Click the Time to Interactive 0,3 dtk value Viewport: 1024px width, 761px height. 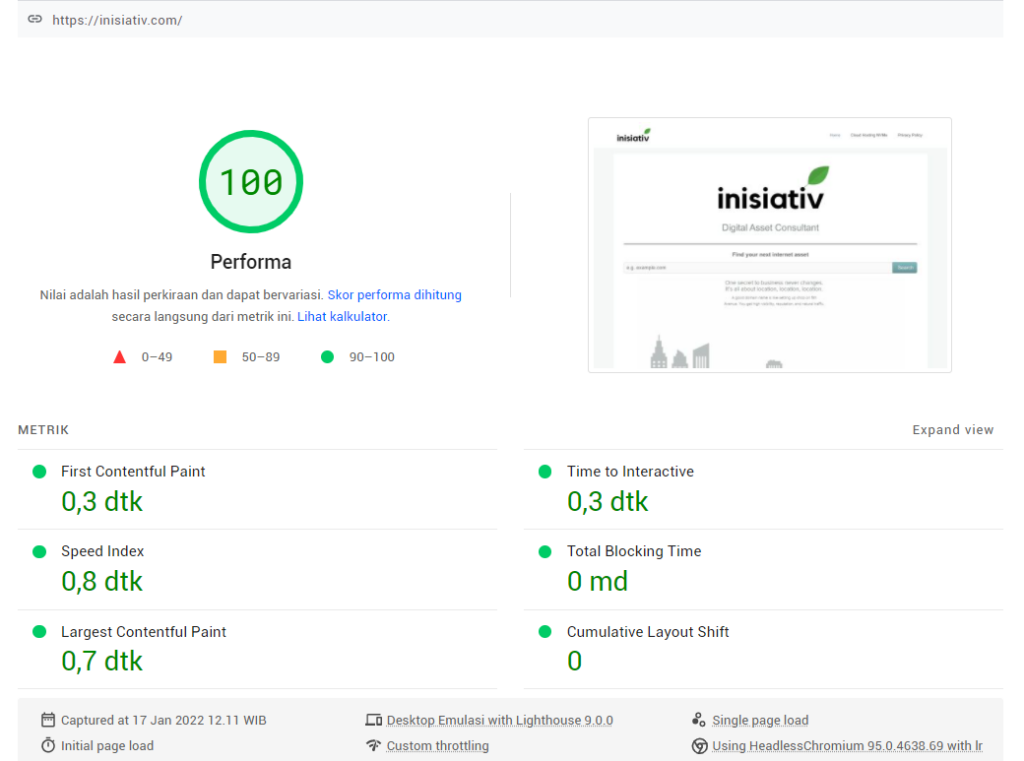(607, 502)
